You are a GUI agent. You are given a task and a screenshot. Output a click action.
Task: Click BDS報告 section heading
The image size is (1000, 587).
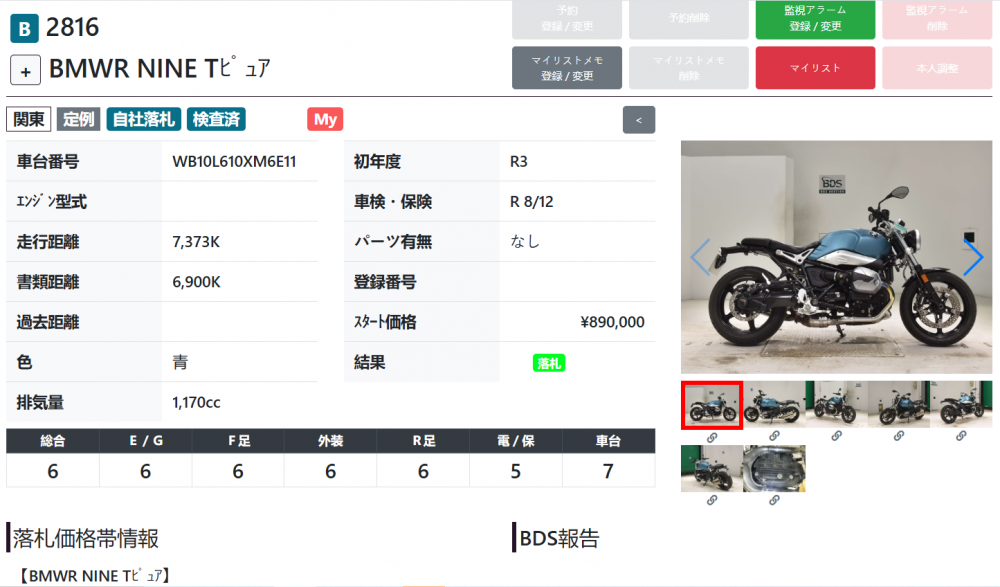559,539
